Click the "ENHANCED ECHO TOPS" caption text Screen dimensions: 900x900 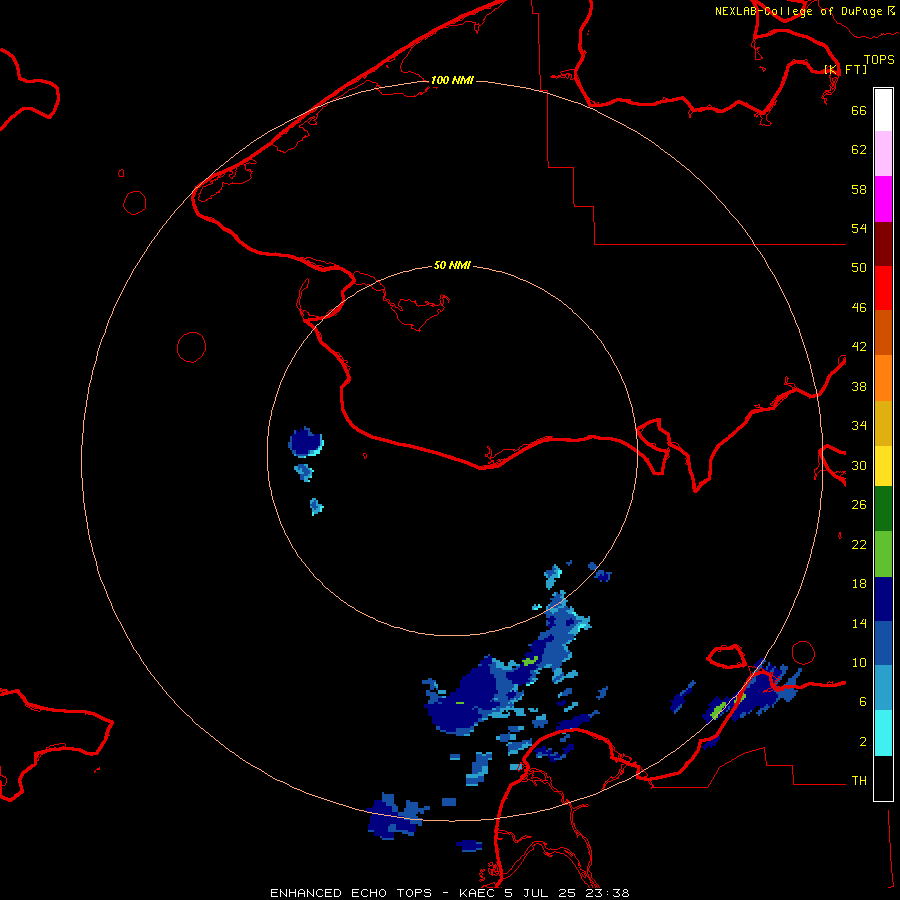pos(351,893)
